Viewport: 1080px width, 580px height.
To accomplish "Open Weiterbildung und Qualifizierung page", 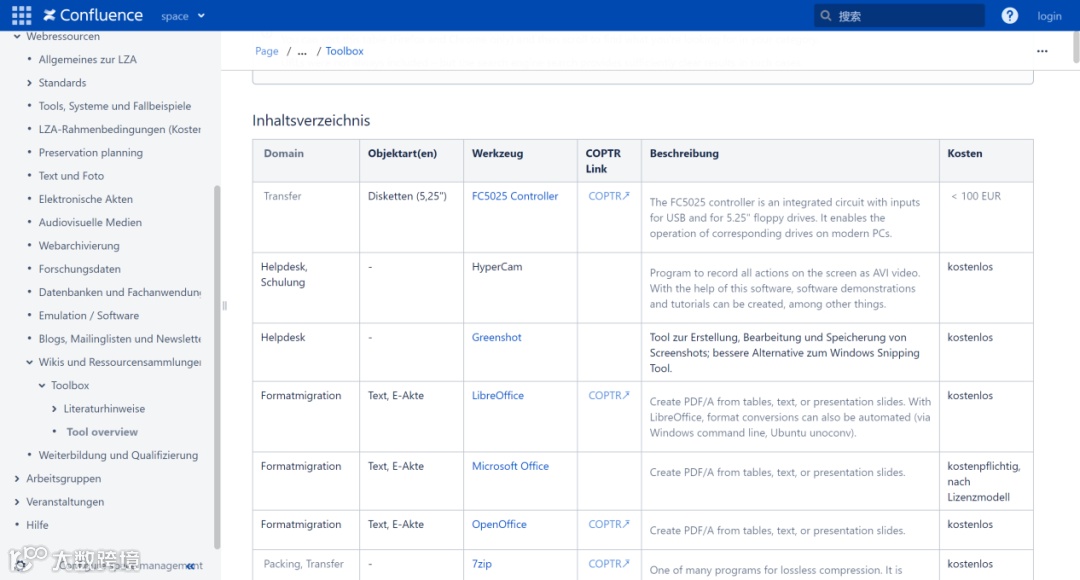I will (118, 455).
